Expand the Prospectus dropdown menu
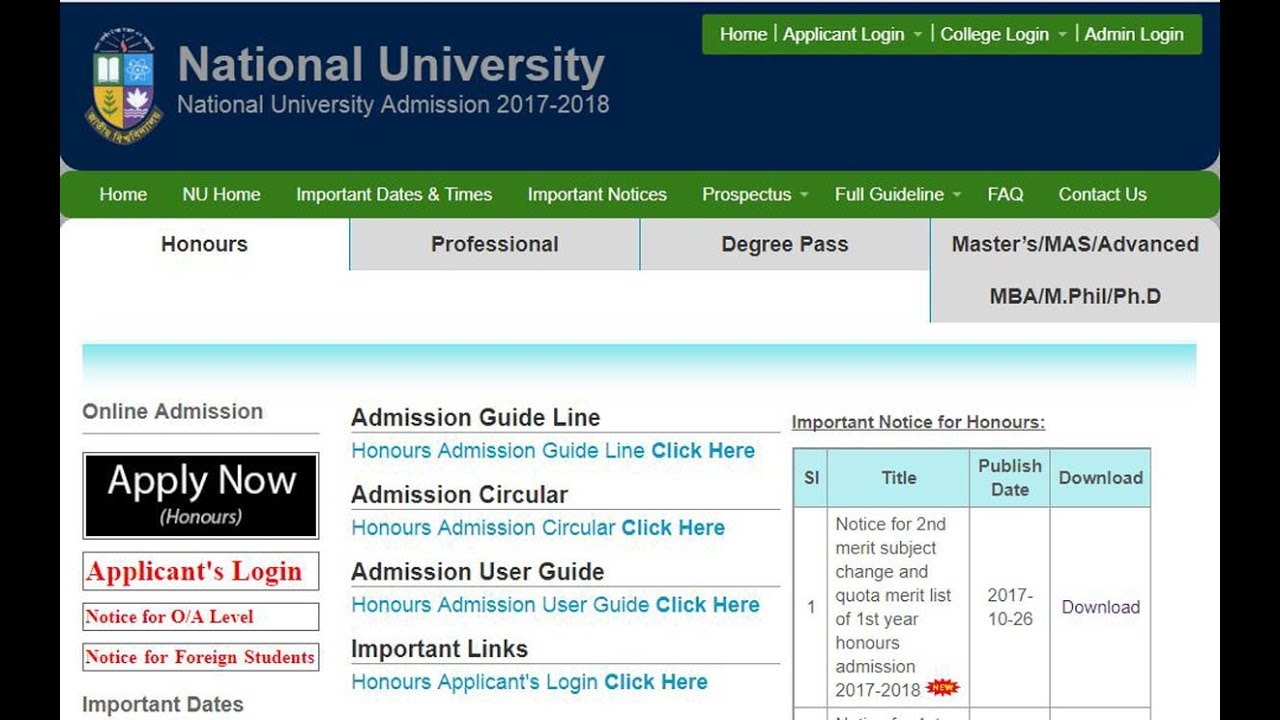This screenshot has height=720, width=1280. (x=755, y=194)
